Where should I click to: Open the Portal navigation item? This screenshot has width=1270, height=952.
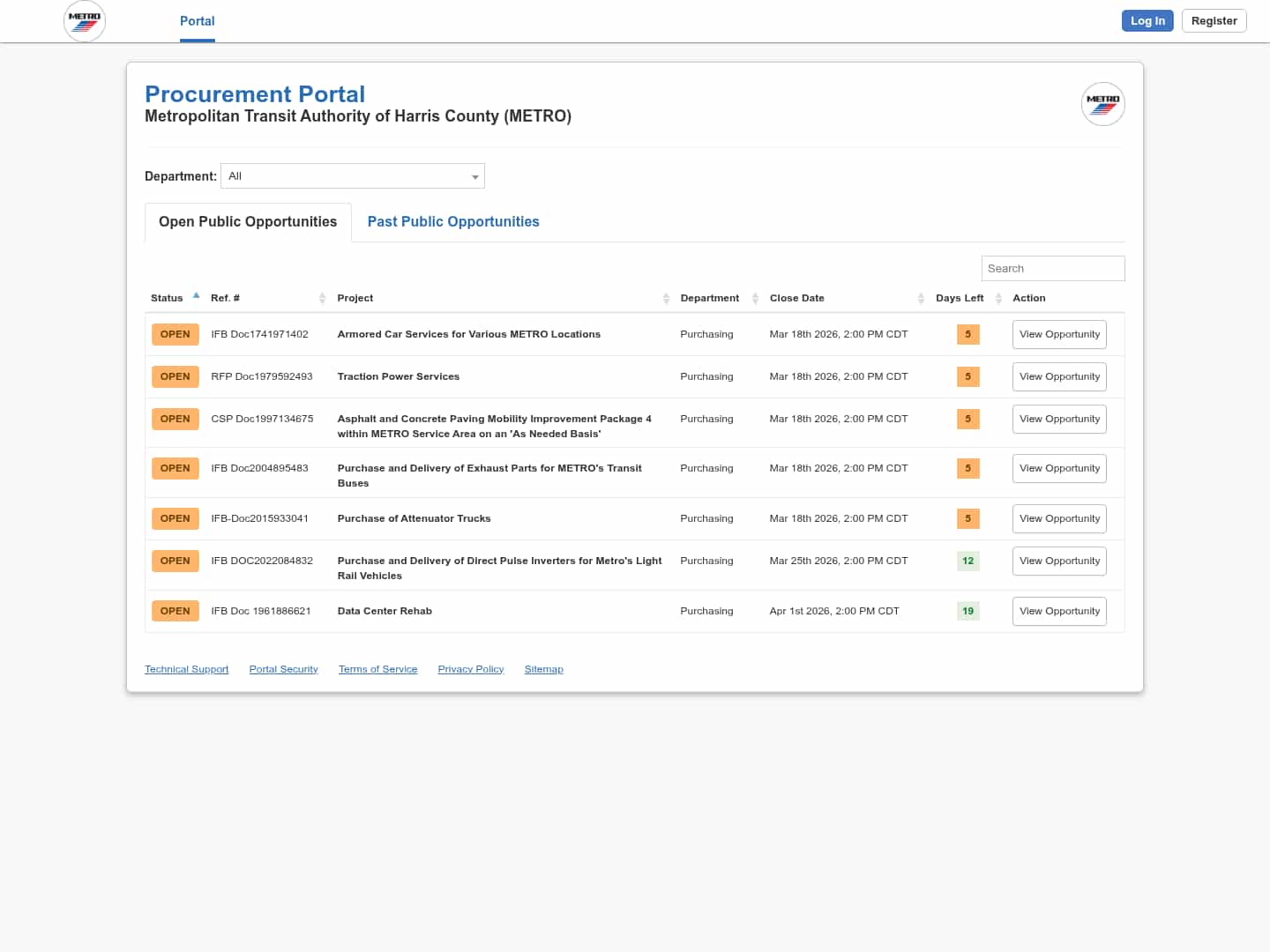pyautogui.click(x=198, y=21)
